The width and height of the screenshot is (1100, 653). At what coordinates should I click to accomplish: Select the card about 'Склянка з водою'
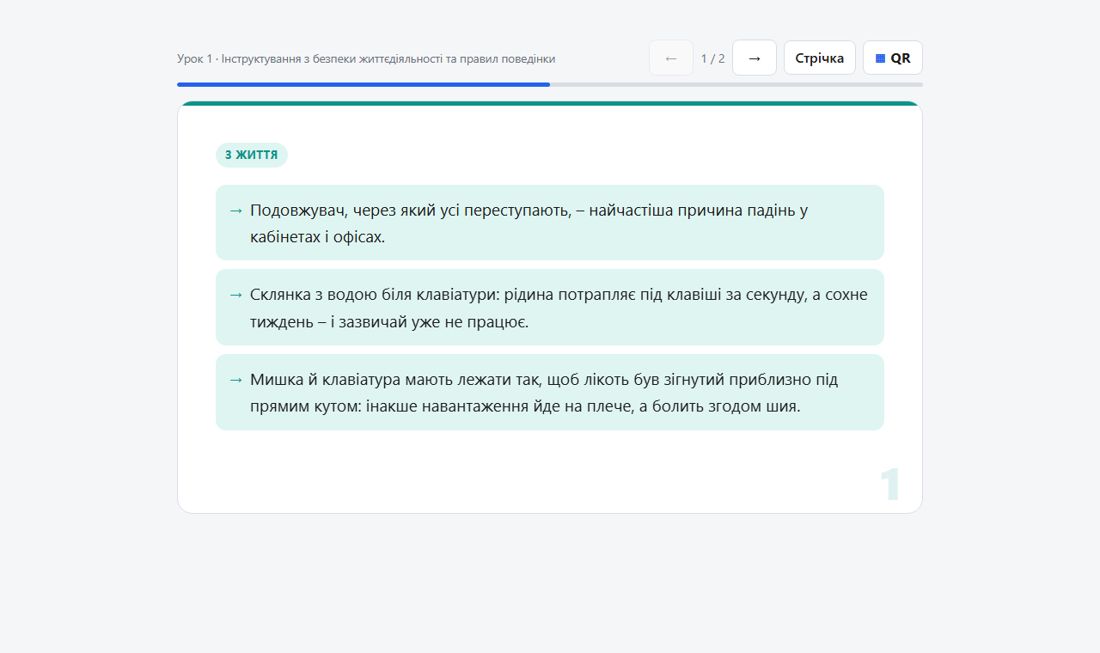[x=549, y=307]
